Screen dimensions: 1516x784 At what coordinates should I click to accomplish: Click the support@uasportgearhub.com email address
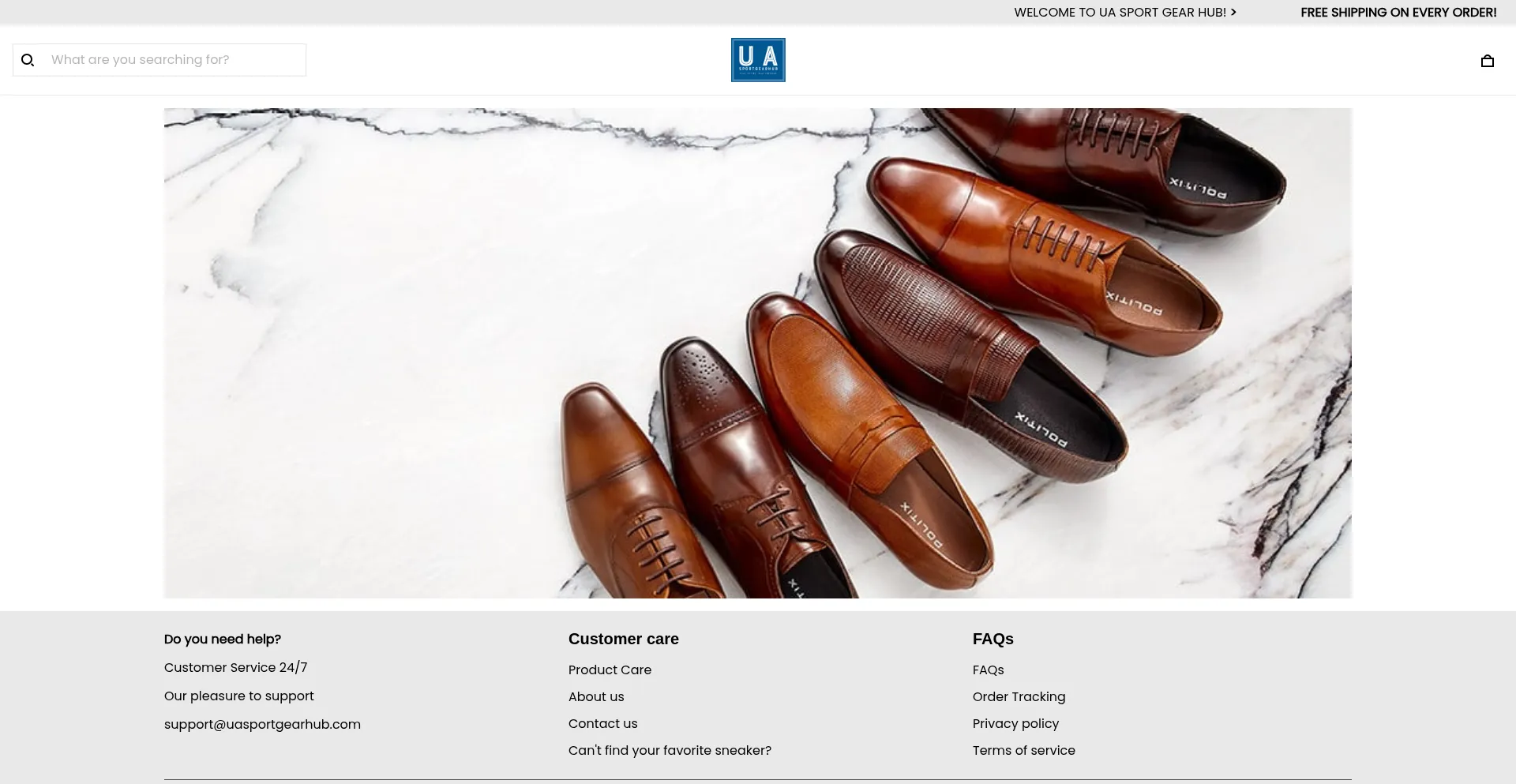(262, 724)
